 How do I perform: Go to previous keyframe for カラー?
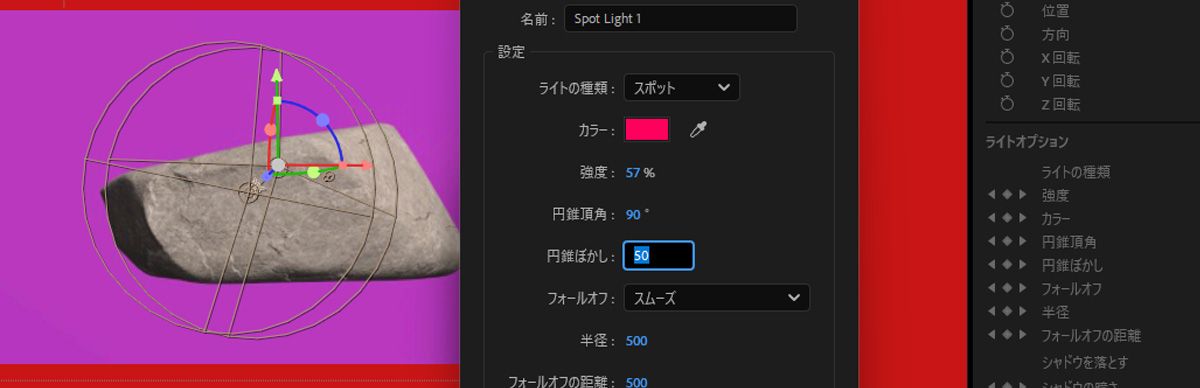click(991, 218)
